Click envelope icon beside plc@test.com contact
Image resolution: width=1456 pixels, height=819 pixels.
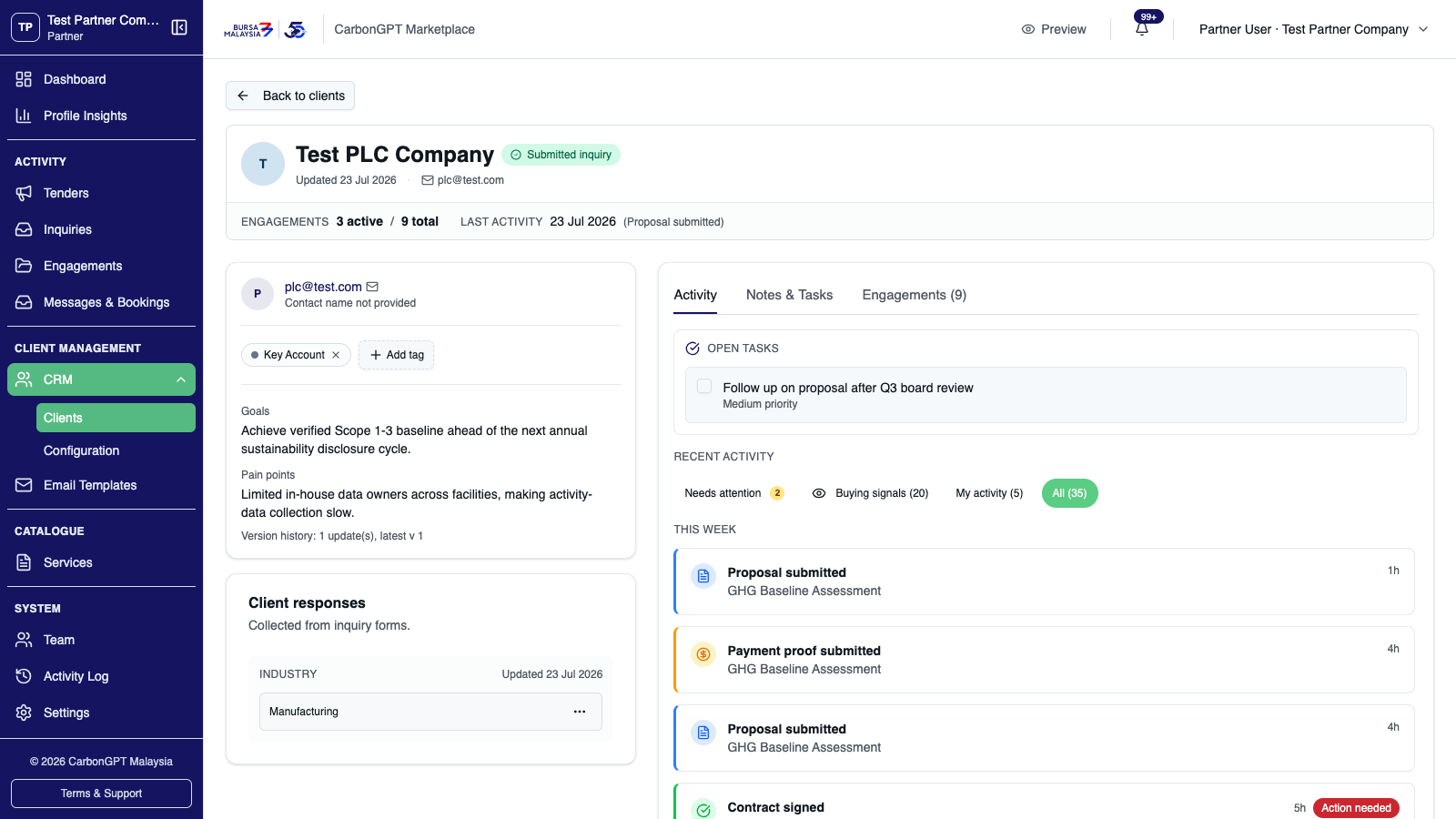(372, 287)
